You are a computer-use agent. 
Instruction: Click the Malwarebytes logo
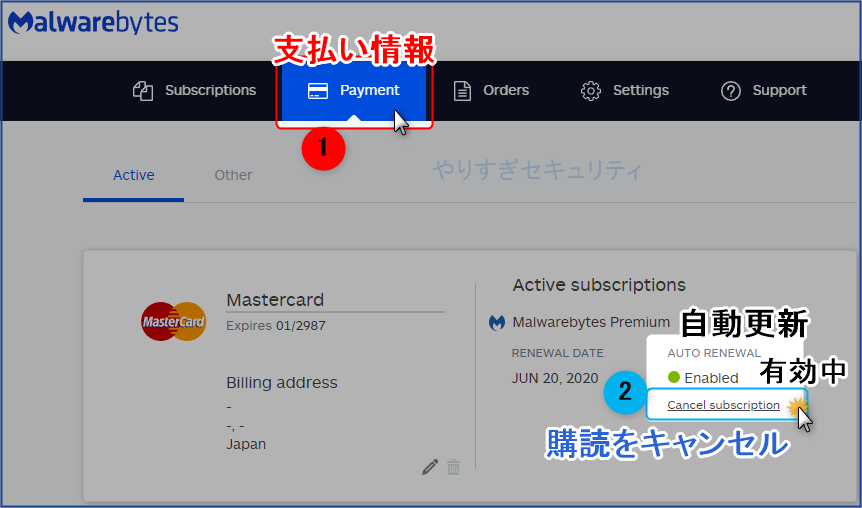tap(93, 23)
